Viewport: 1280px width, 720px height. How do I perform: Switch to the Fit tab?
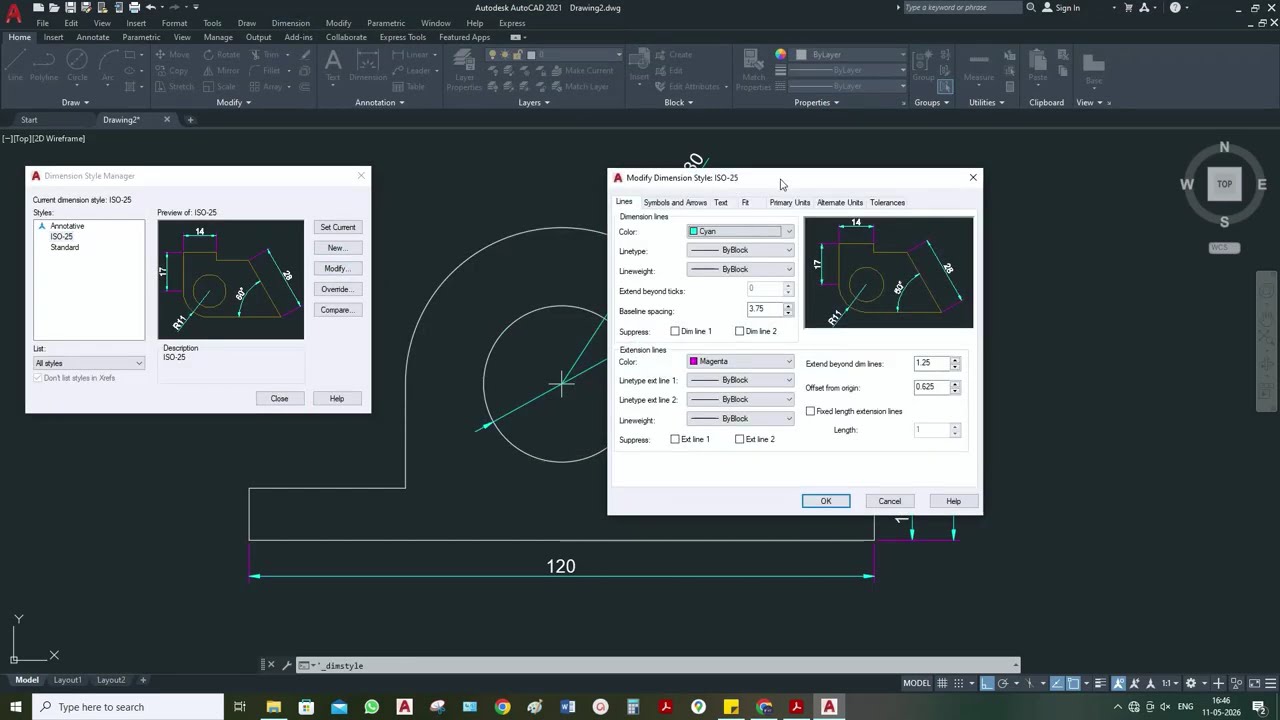click(x=745, y=202)
